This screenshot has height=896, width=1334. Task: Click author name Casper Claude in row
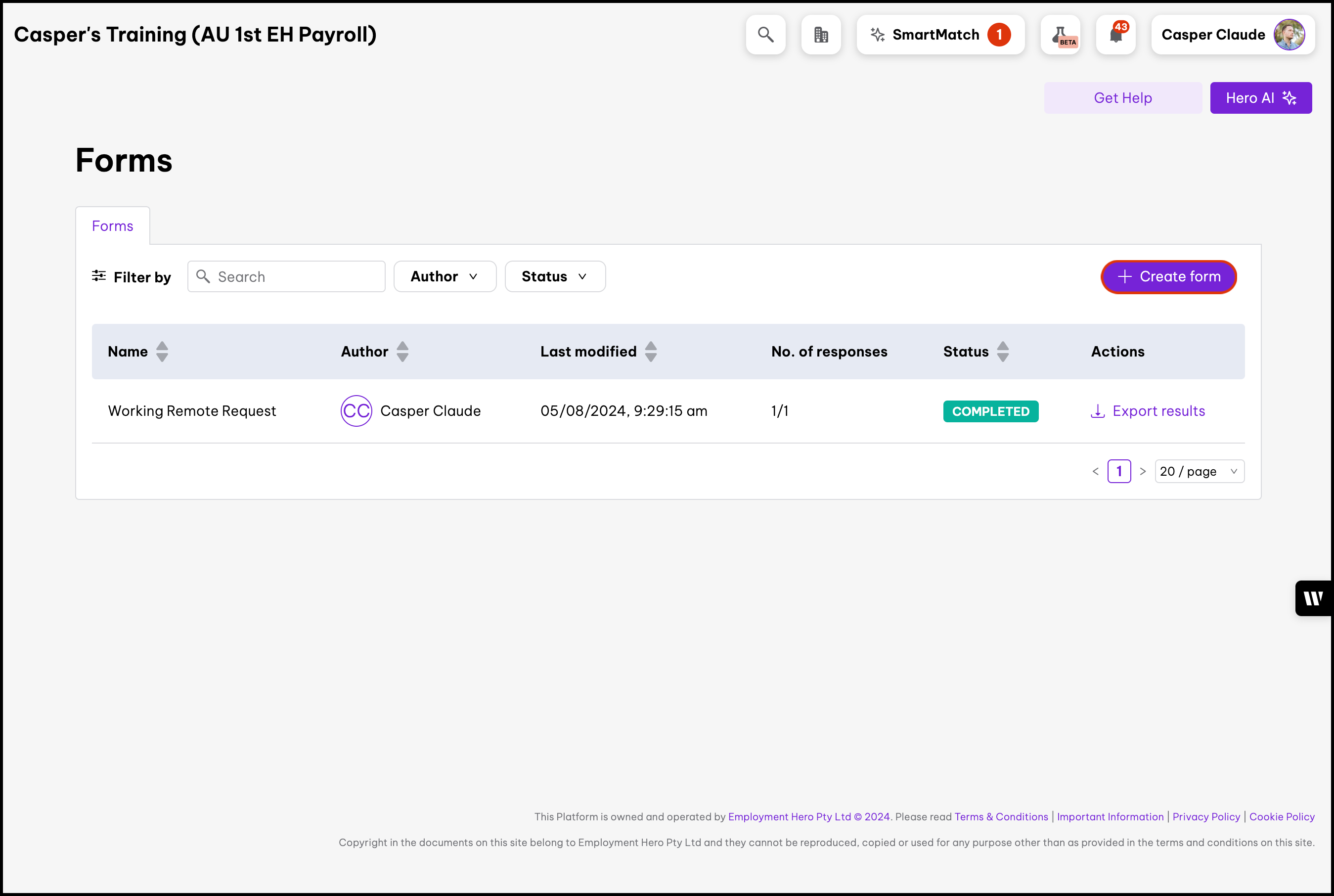click(x=430, y=411)
